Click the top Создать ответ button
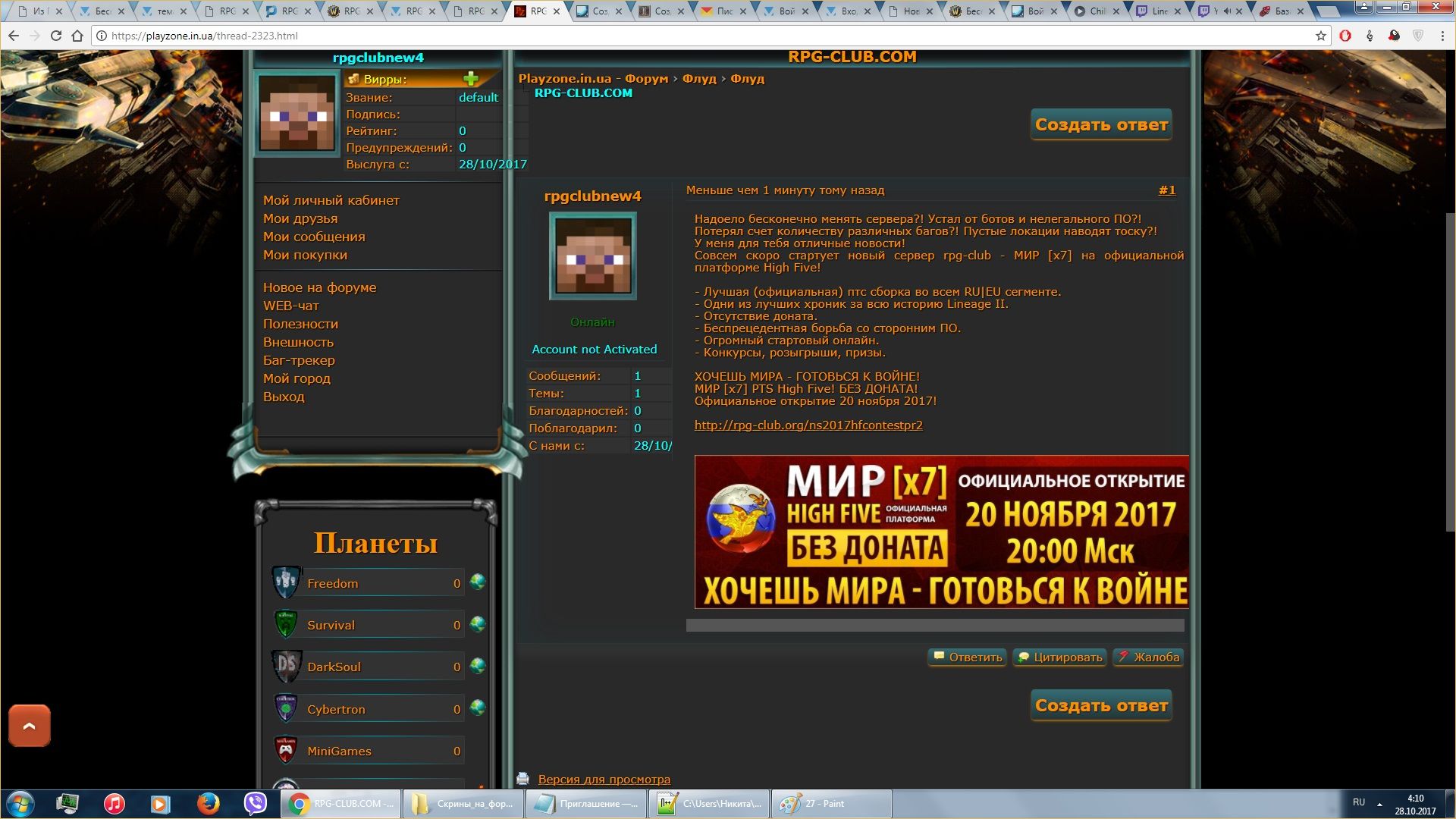Screen dimensions: 1456x819 (1101, 124)
